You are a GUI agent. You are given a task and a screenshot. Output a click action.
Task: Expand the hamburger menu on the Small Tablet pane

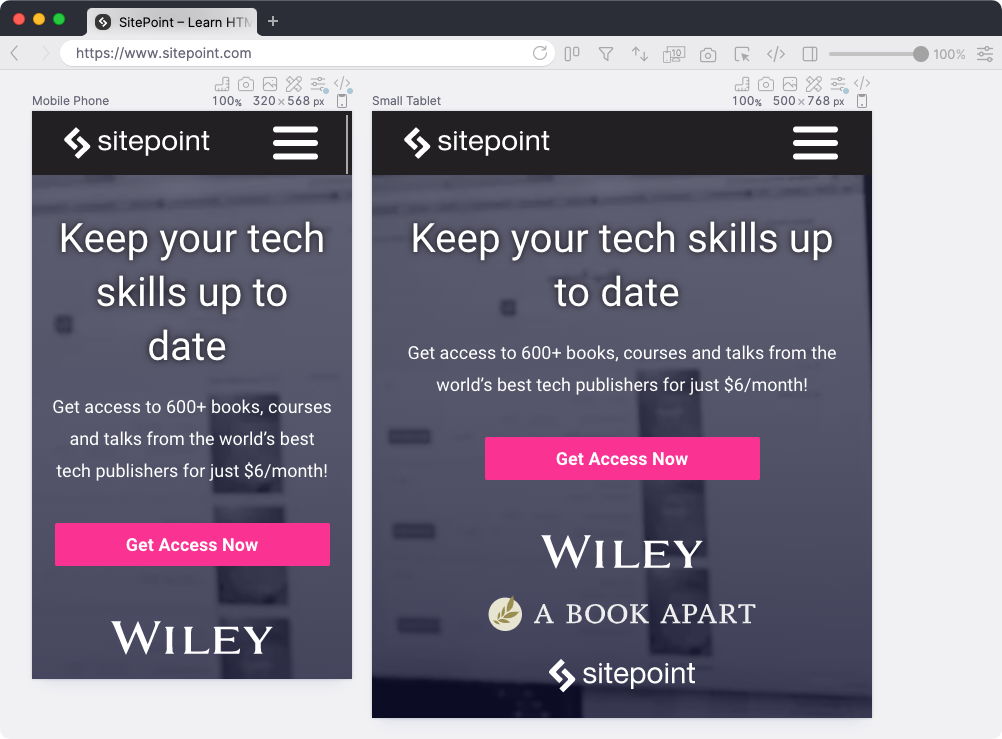815,143
